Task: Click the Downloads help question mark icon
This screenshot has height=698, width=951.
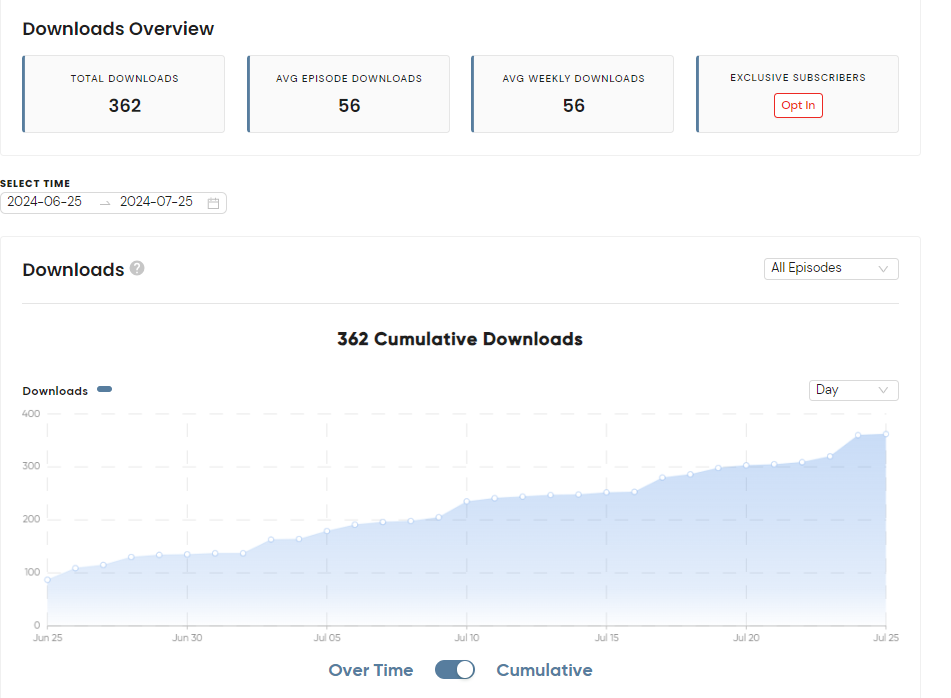Action: 137,268
